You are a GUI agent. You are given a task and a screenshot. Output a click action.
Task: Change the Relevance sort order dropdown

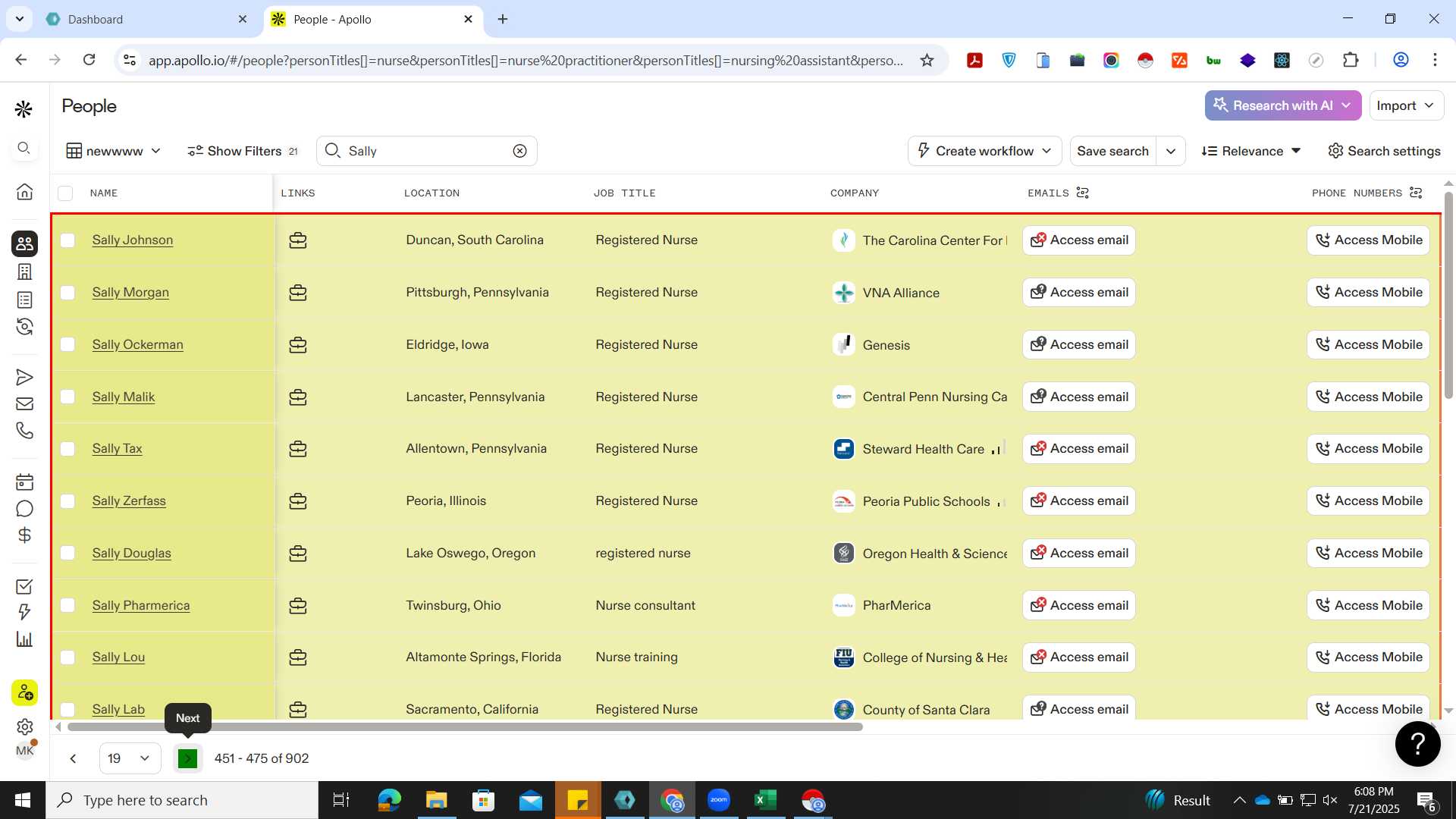point(1251,151)
